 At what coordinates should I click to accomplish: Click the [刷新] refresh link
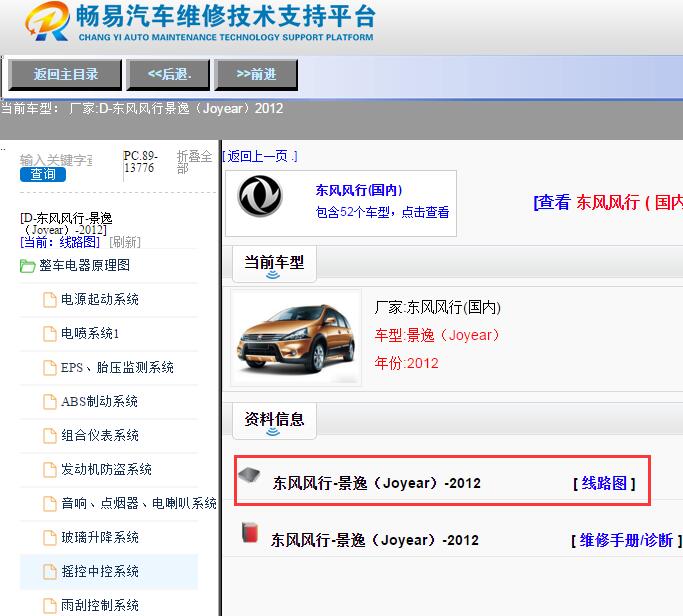tap(125, 242)
